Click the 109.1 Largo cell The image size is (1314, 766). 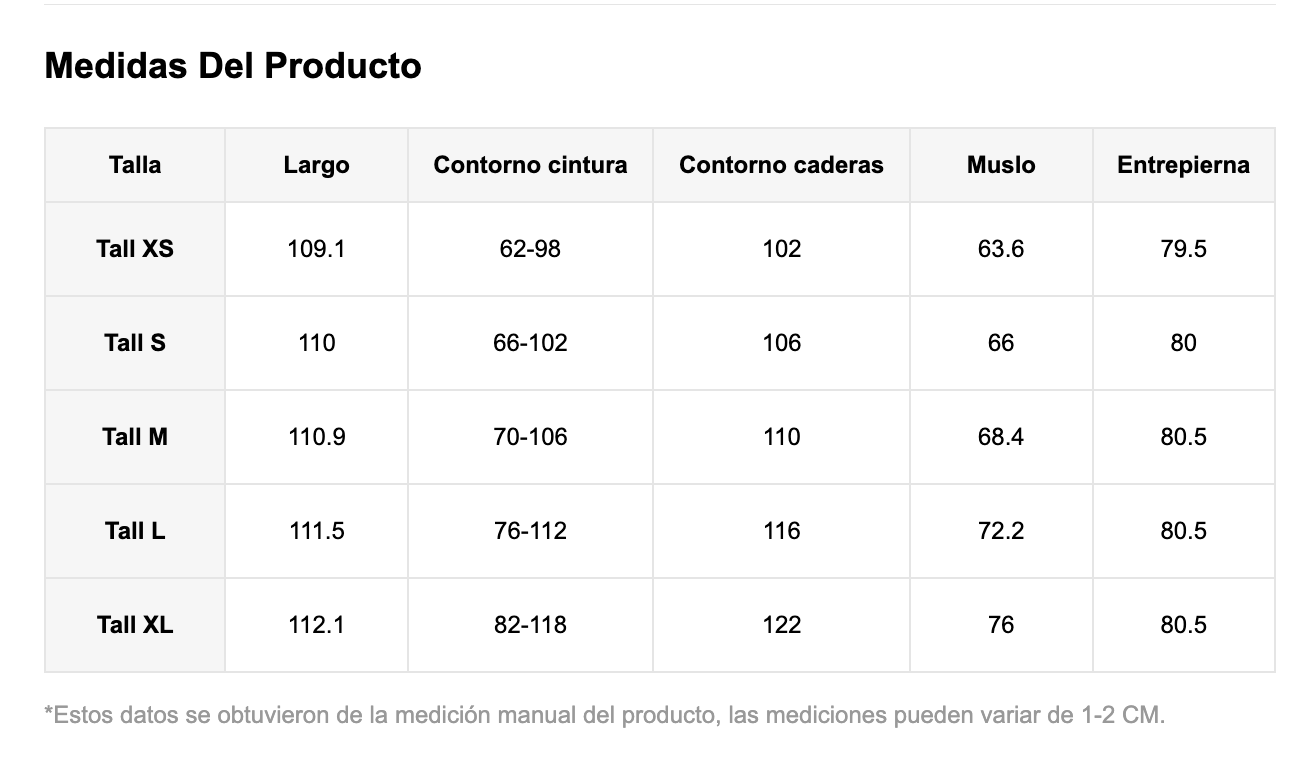pyautogui.click(x=316, y=249)
